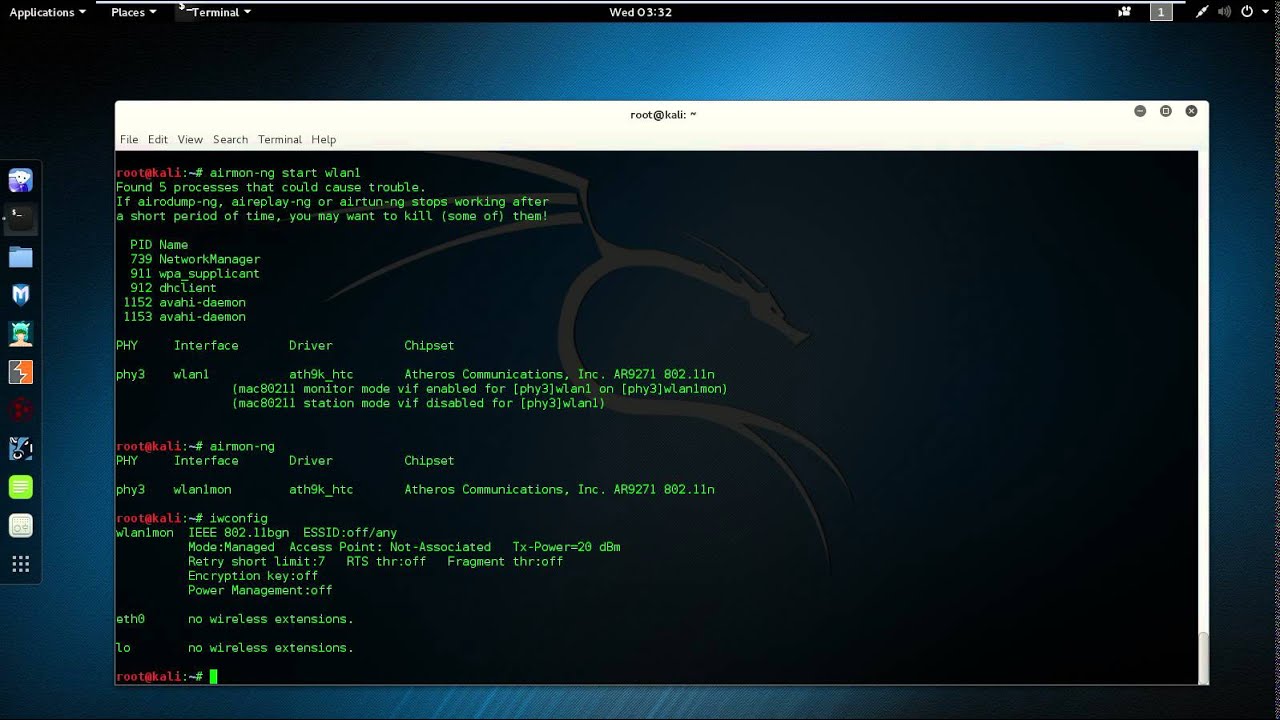Viewport: 1280px width, 720px height.
Task: Open the File menu
Action: (x=129, y=139)
